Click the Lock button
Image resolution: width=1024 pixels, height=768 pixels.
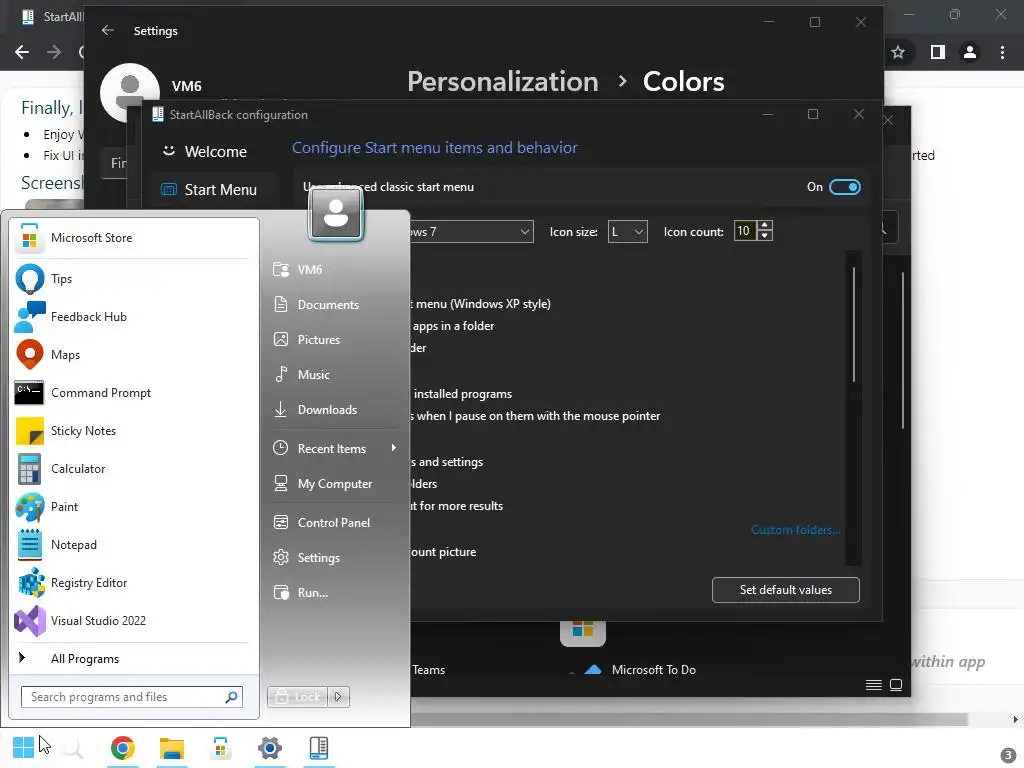(x=296, y=697)
